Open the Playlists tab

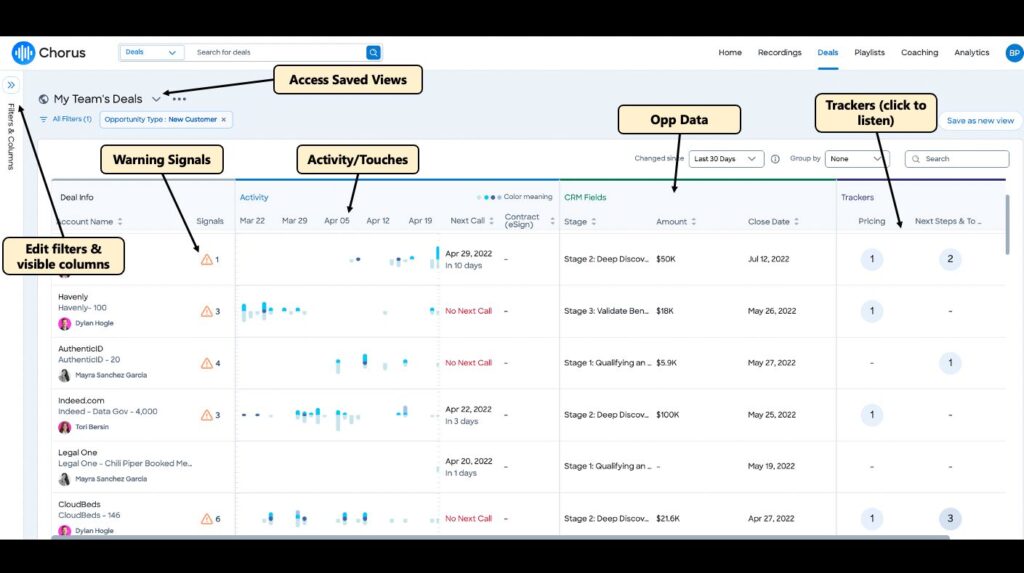(869, 52)
